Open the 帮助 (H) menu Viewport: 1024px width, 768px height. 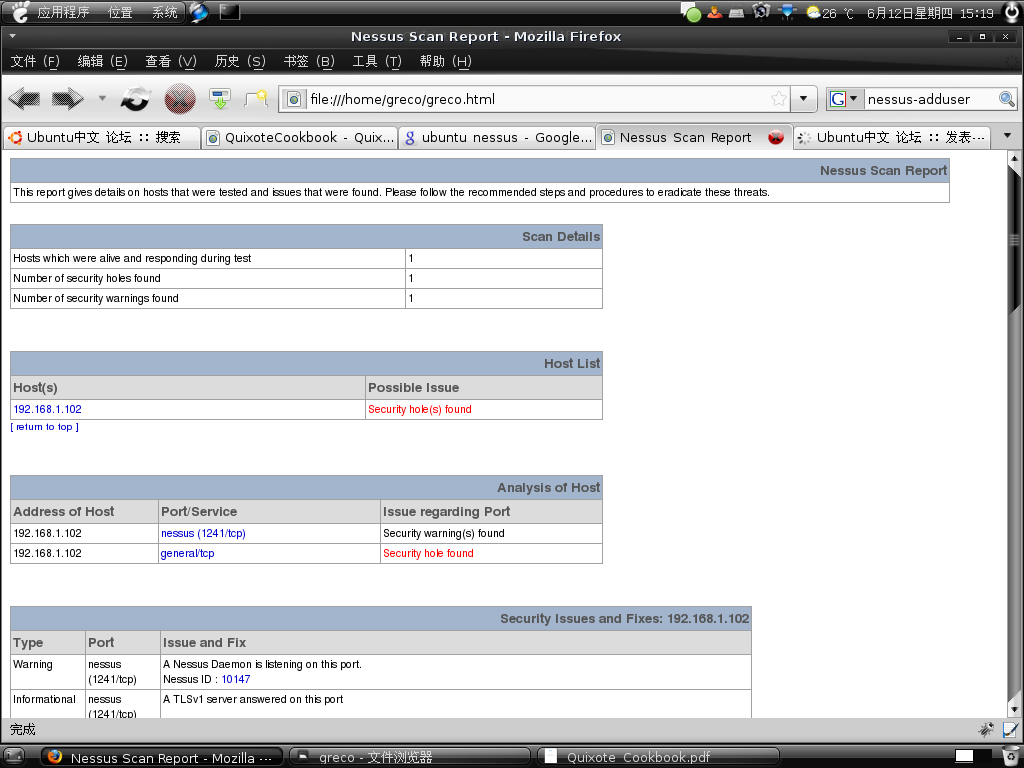[445, 61]
